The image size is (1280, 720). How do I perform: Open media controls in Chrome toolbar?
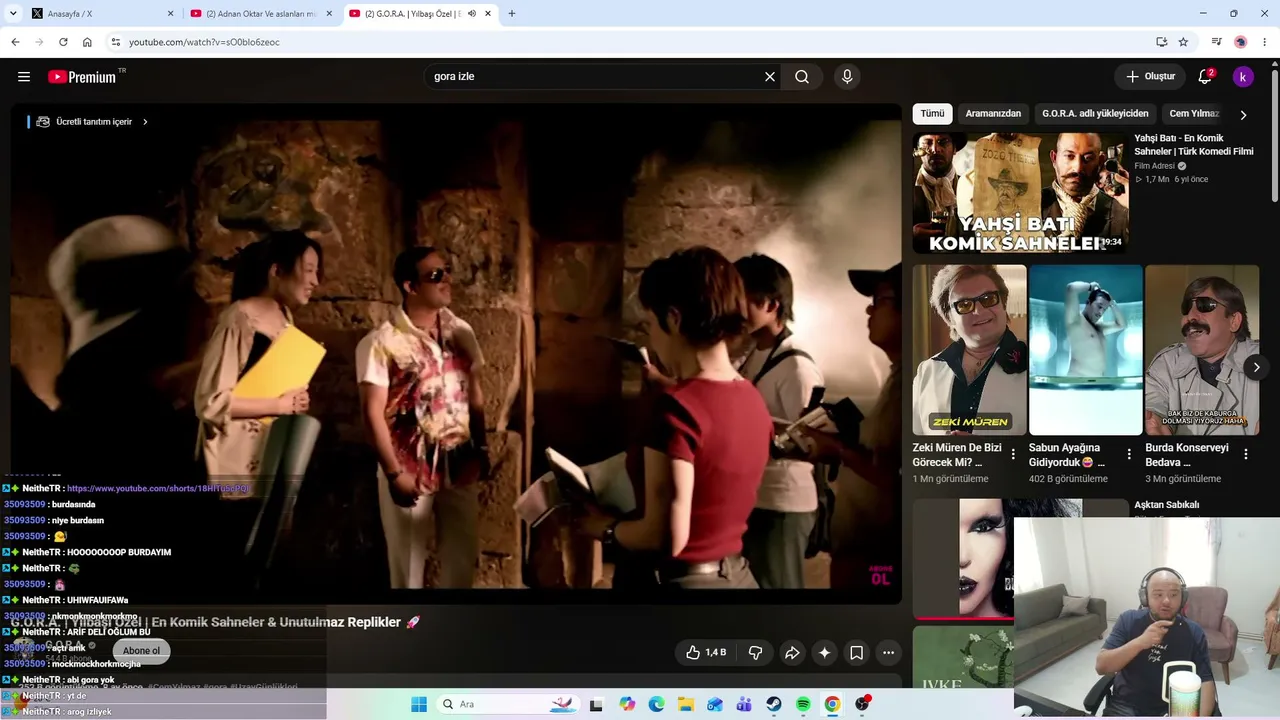1216,42
